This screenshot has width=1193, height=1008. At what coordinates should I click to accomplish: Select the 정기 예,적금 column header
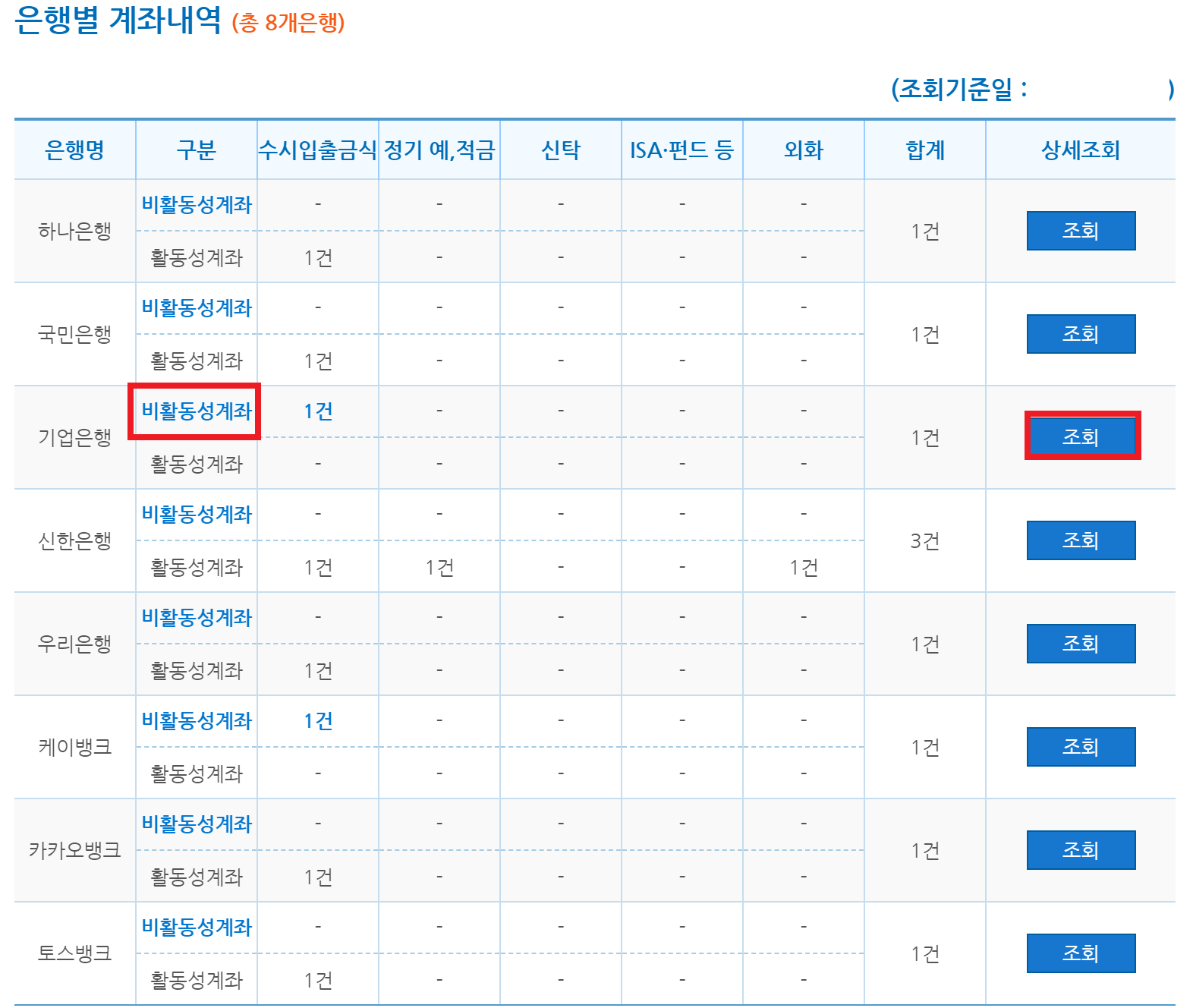[x=439, y=150]
